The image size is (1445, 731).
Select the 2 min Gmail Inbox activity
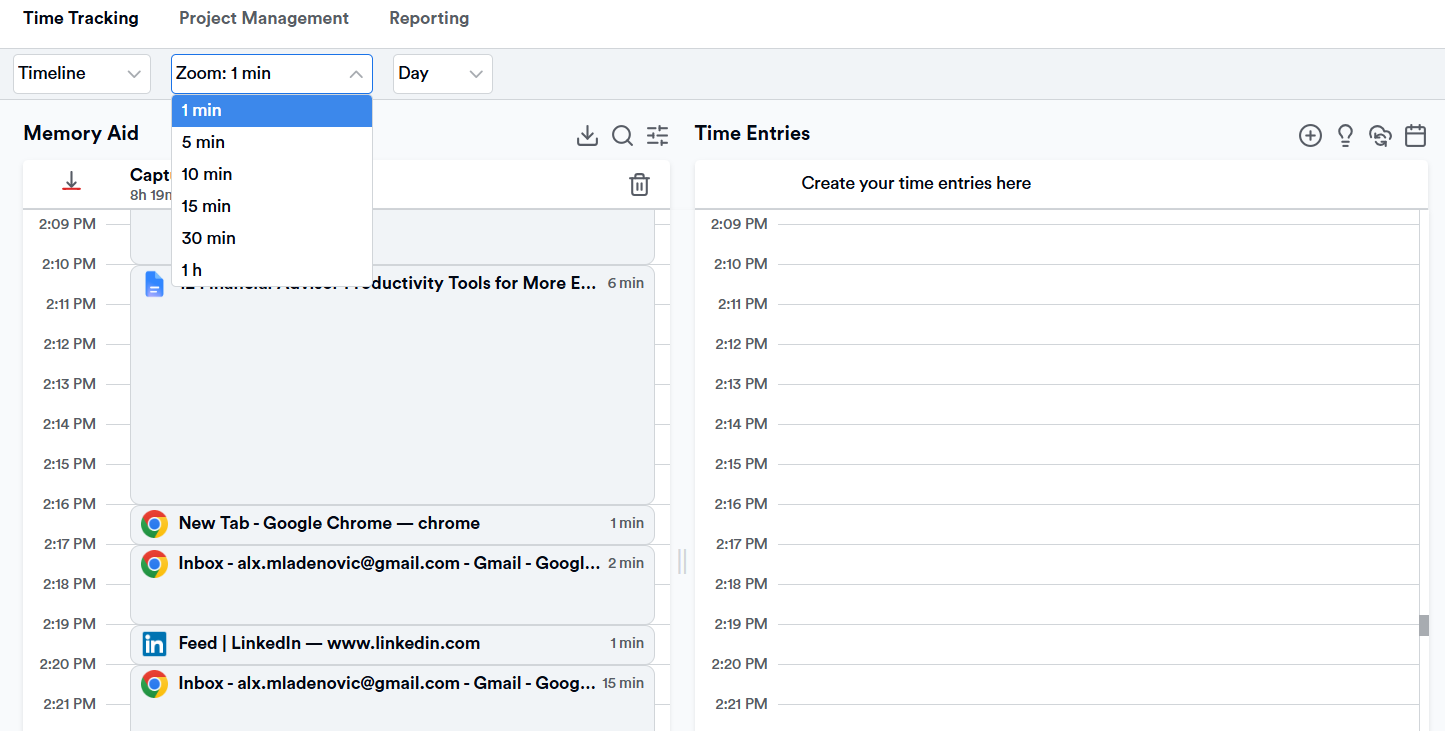392,585
